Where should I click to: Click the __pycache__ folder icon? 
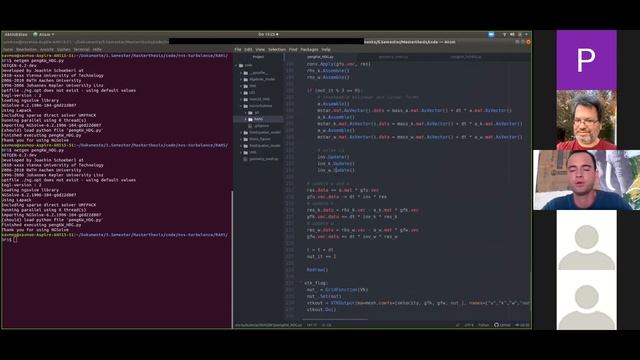246,72
